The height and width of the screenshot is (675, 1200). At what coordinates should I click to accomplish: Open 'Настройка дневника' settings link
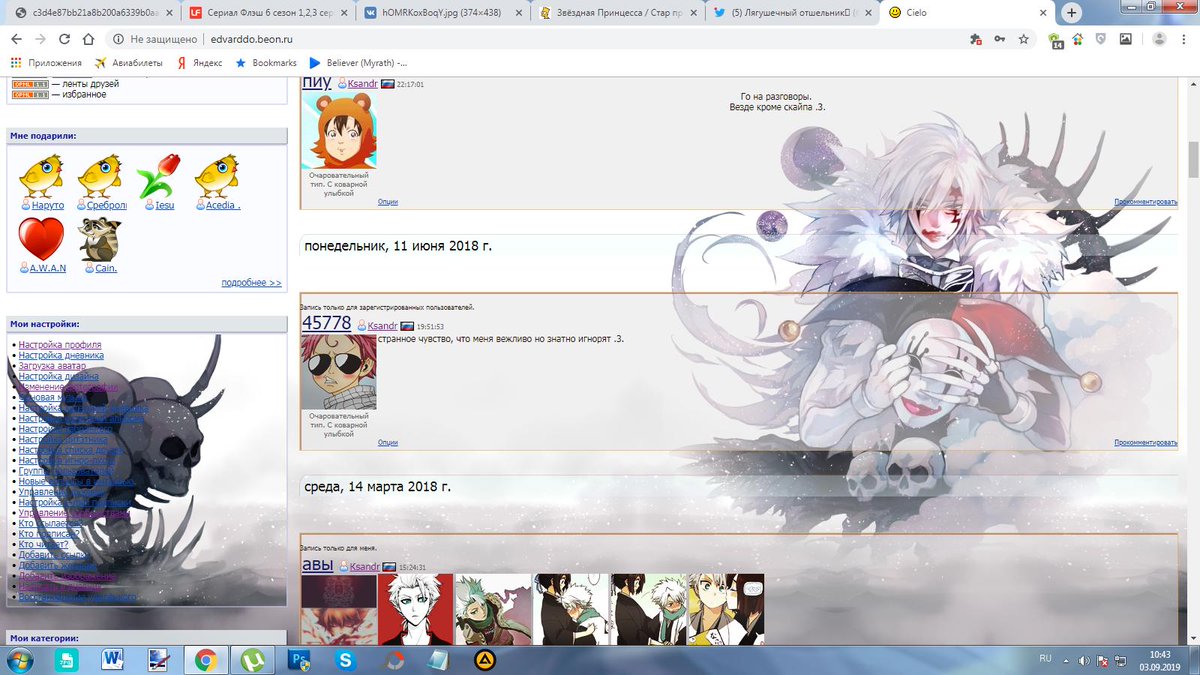click(x=61, y=355)
